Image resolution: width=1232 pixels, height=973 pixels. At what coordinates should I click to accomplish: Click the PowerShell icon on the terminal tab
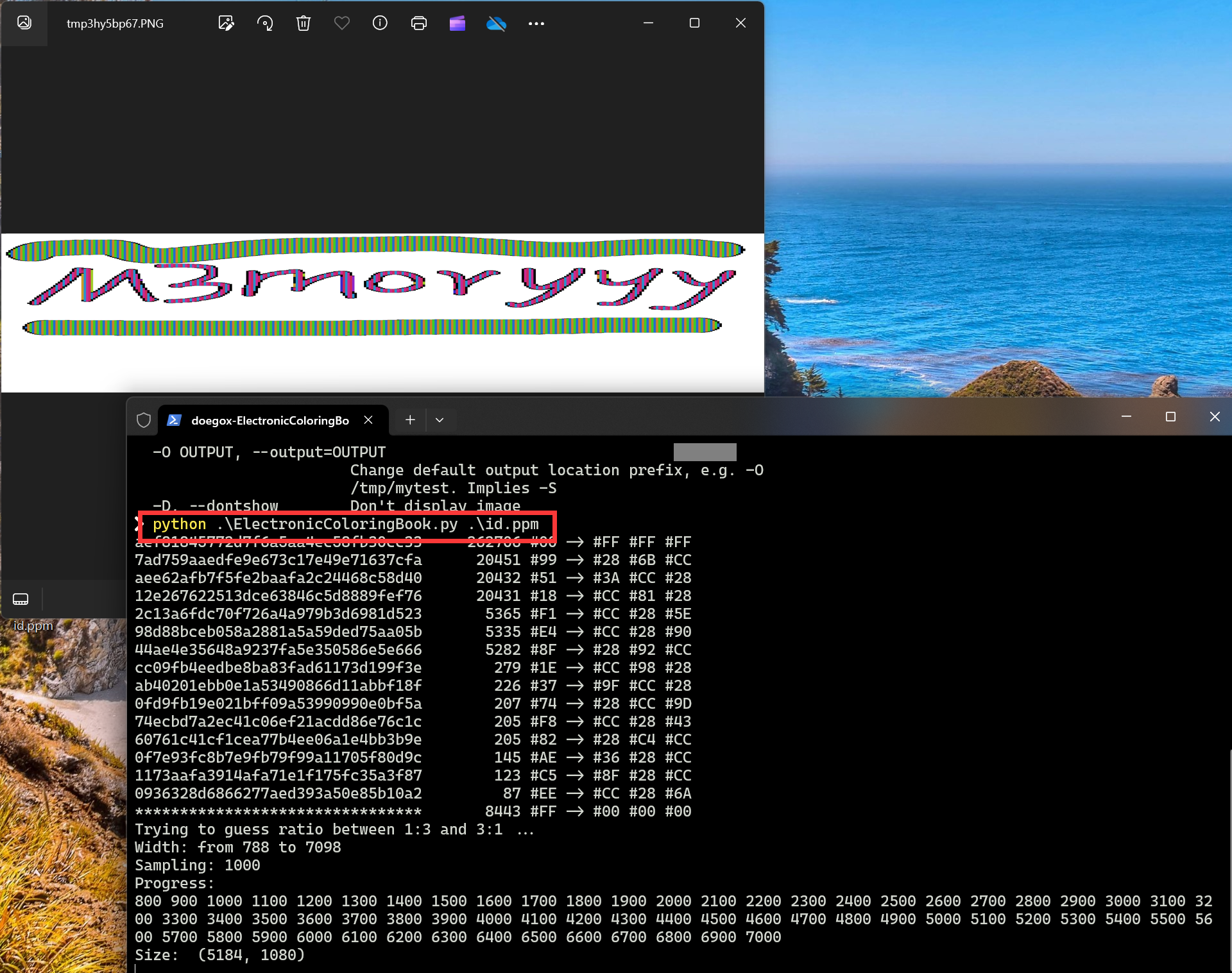(x=174, y=420)
